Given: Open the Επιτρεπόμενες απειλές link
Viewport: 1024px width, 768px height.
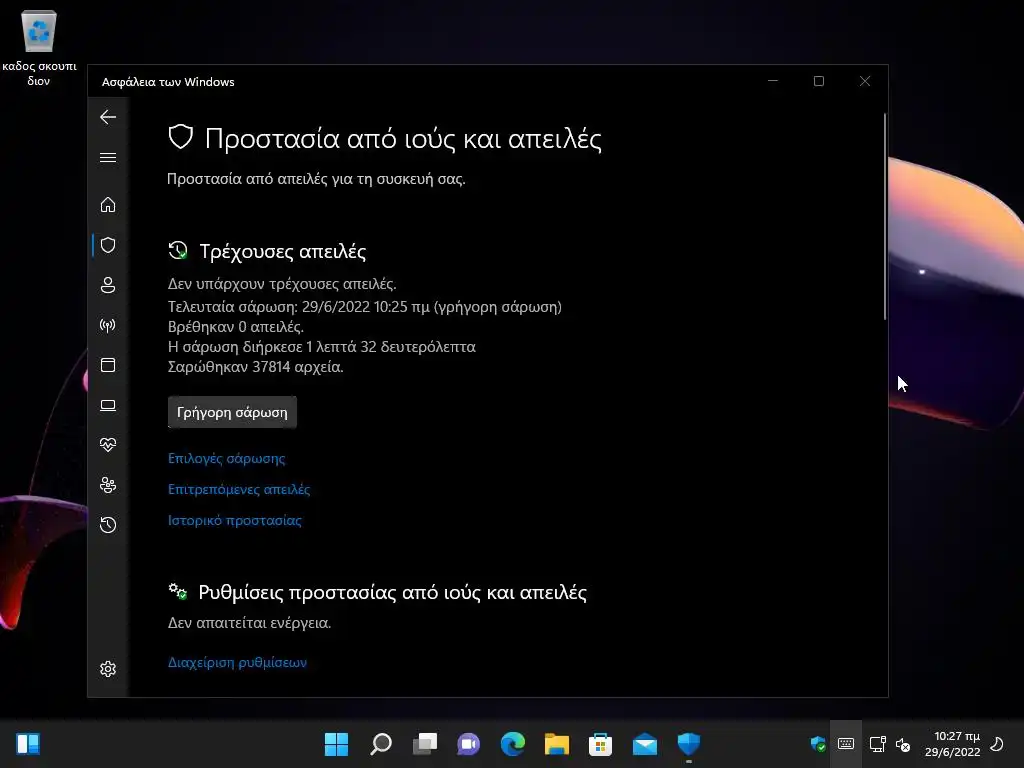Looking at the screenshot, I should click(239, 489).
